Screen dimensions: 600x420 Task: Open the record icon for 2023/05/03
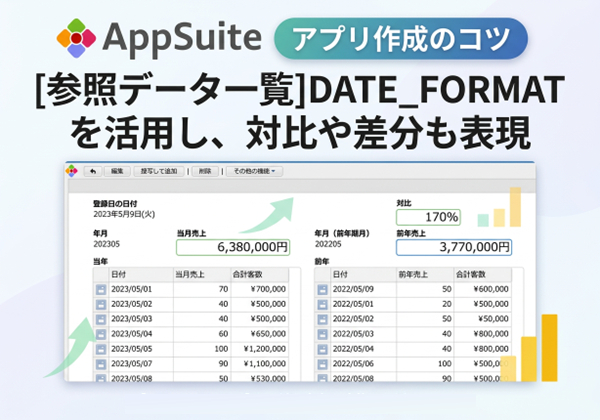coord(101,319)
